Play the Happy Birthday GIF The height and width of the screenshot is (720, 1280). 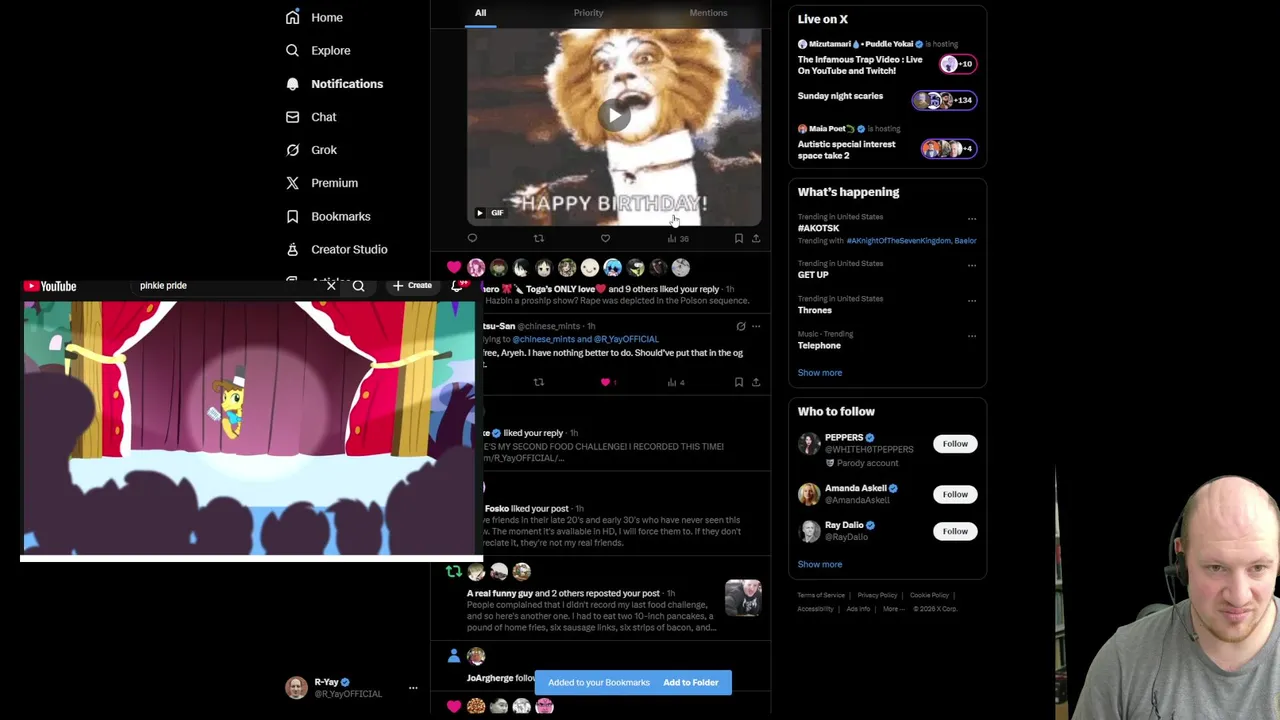click(614, 115)
